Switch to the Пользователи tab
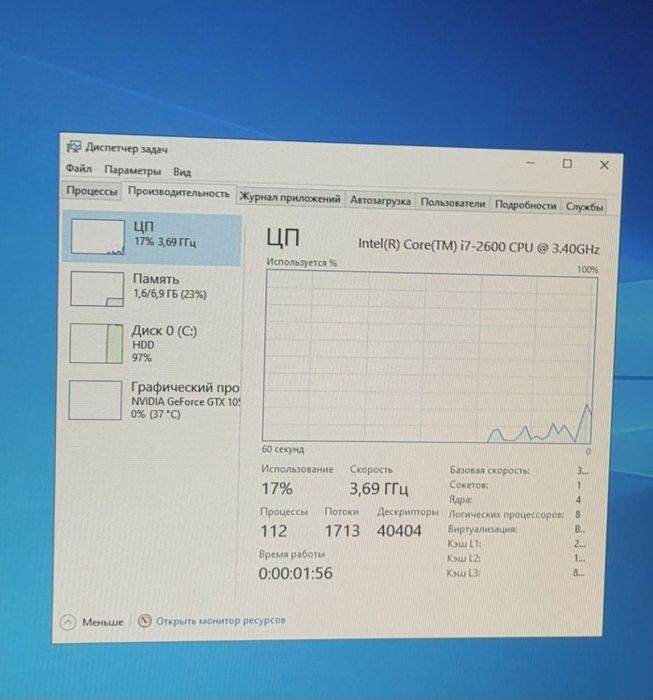 [x=453, y=203]
